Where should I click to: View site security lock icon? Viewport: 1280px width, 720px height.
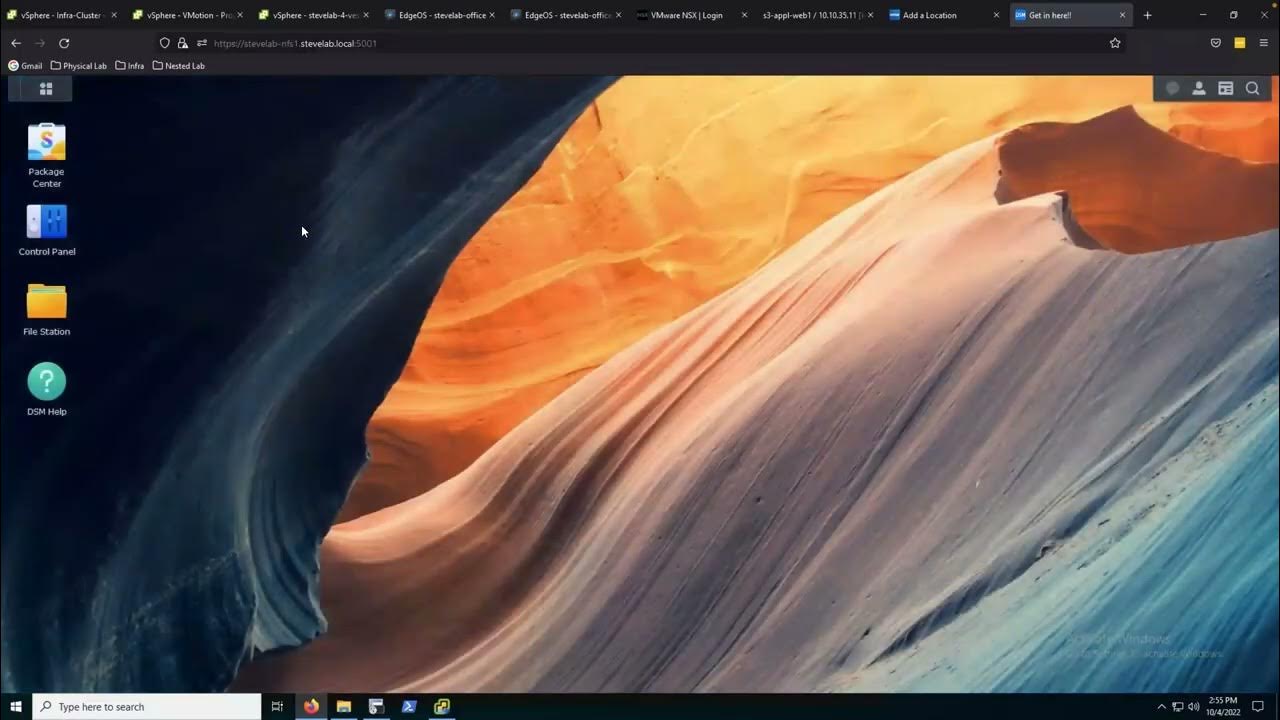point(182,43)
